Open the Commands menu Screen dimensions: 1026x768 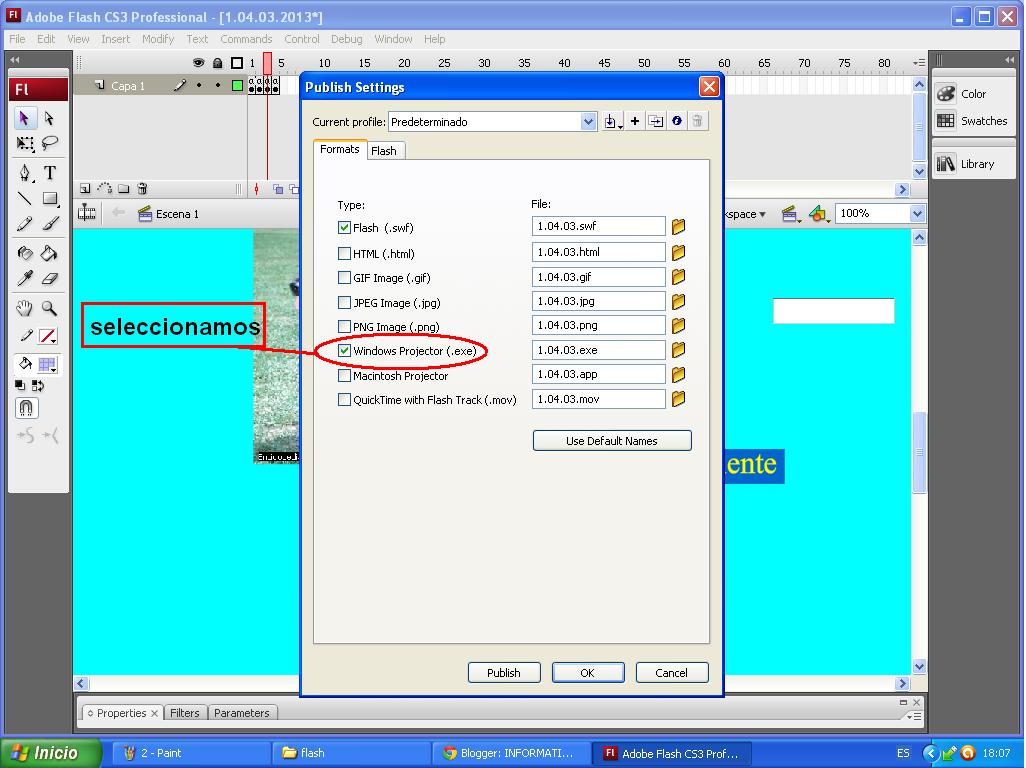click(x=246, y=39)
